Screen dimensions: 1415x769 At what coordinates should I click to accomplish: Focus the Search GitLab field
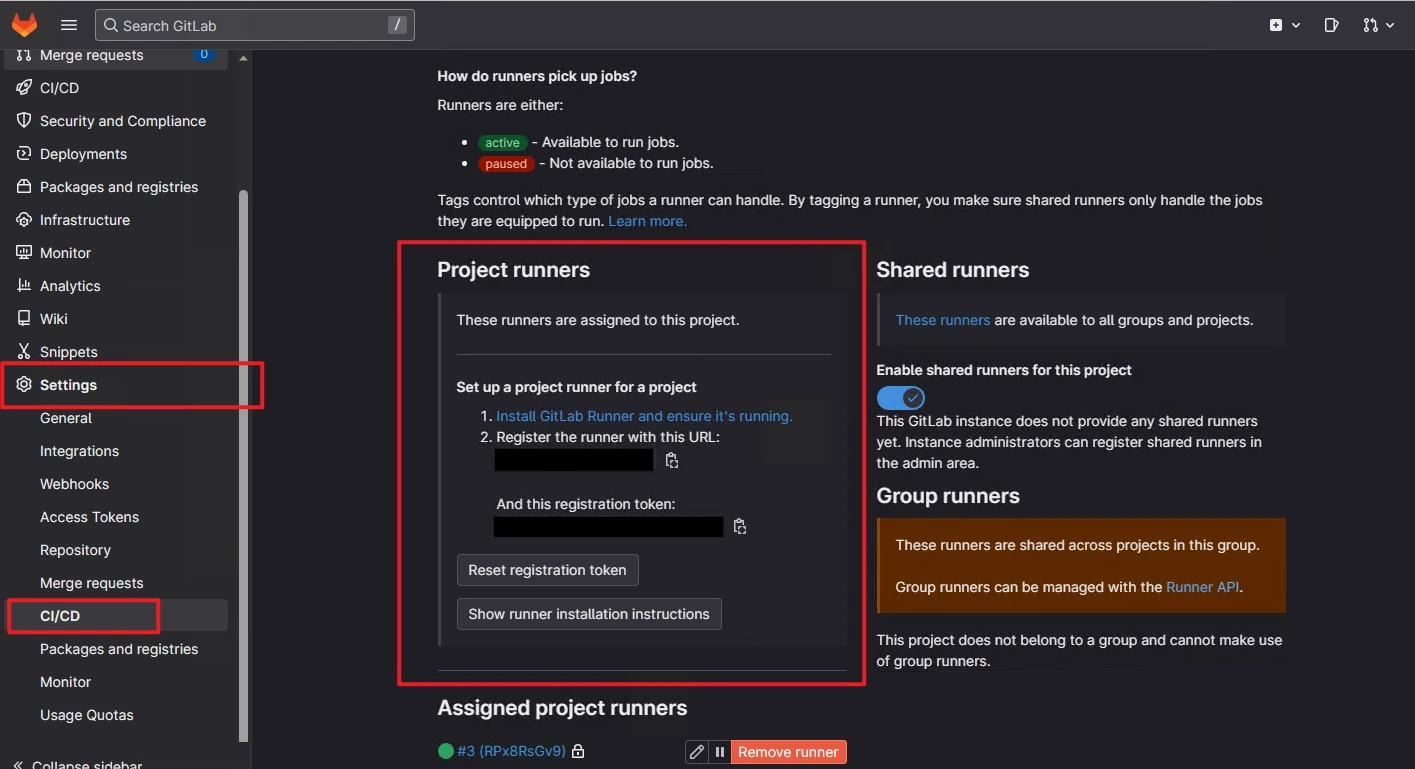click(x=255, y=25)
